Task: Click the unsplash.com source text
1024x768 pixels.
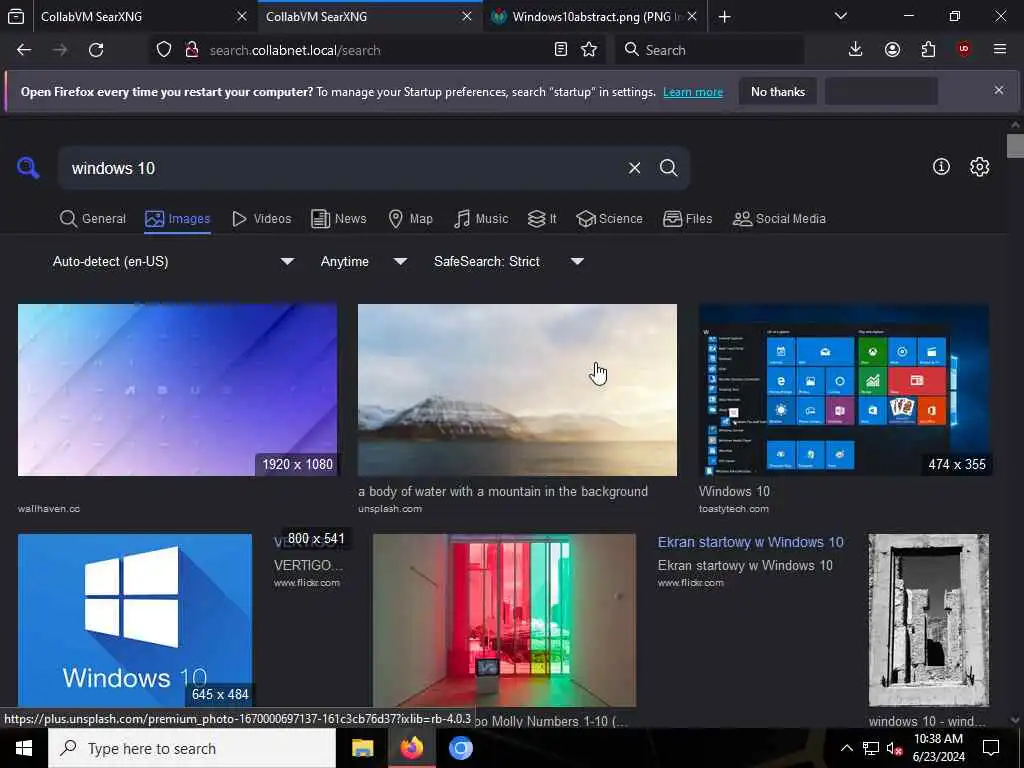Action: (390, 509)
